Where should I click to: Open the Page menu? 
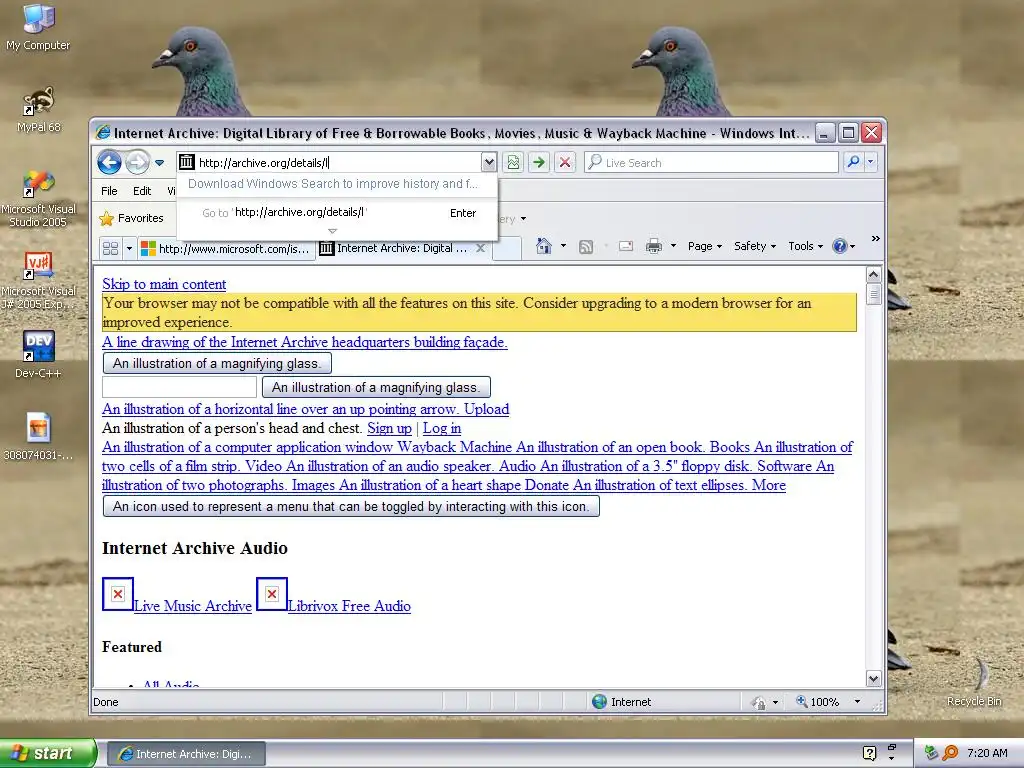(x=705, y=246)
